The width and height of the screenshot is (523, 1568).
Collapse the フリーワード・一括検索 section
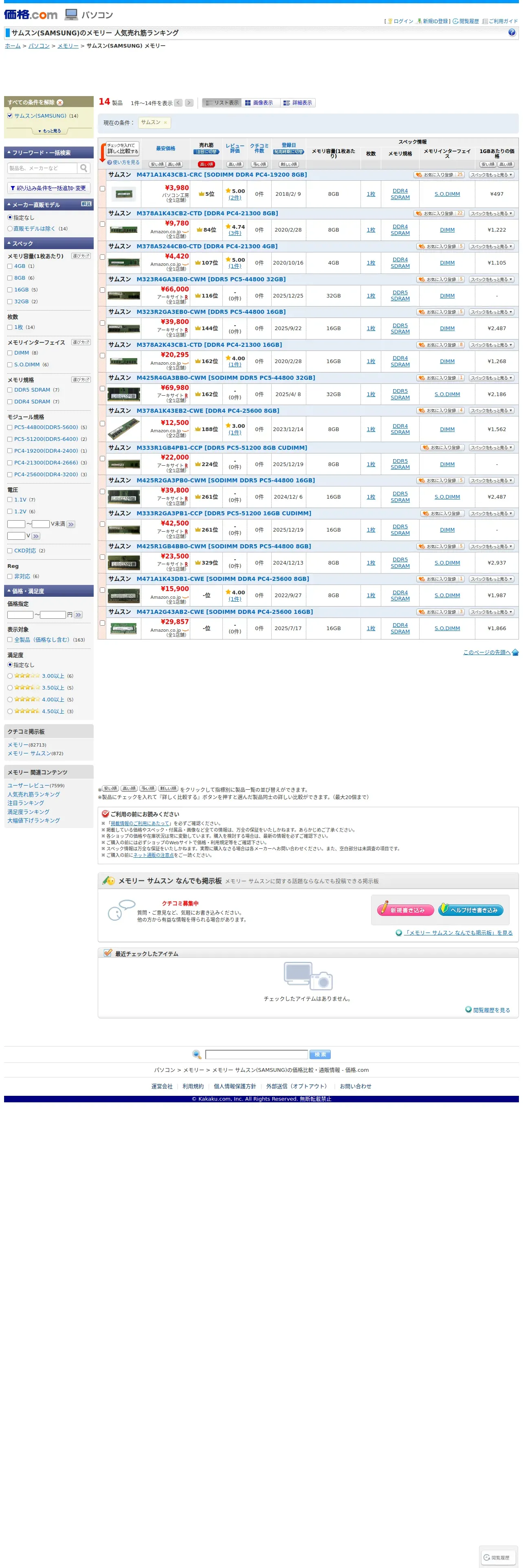pyautogui.click(x=49, y=153)
